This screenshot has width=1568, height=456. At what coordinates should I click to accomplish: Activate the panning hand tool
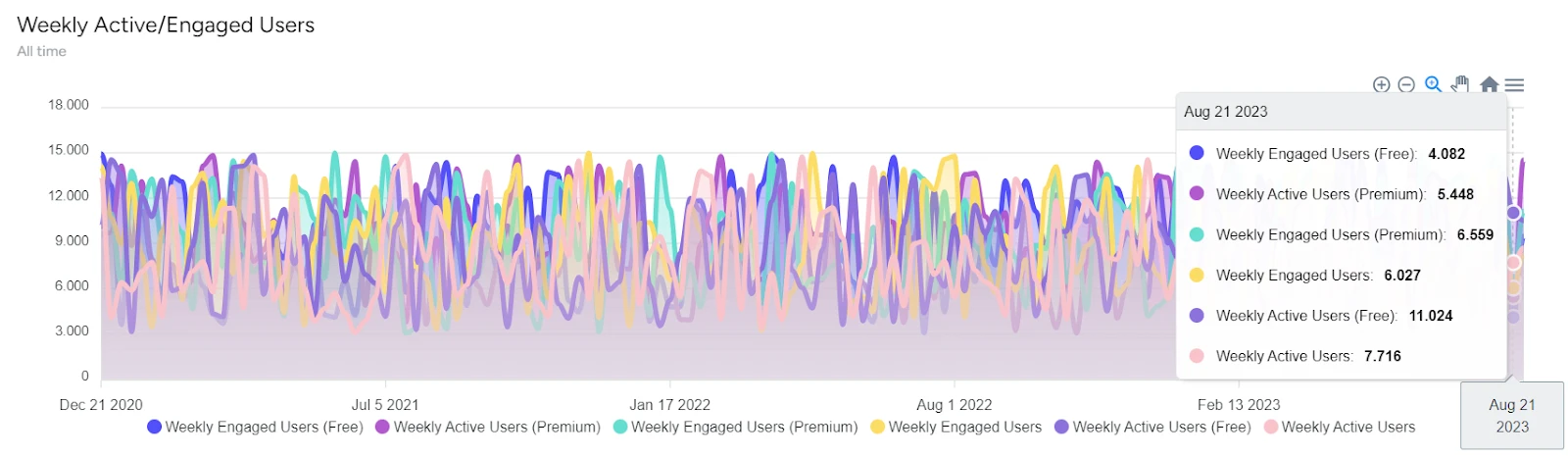pos(1460,84)
